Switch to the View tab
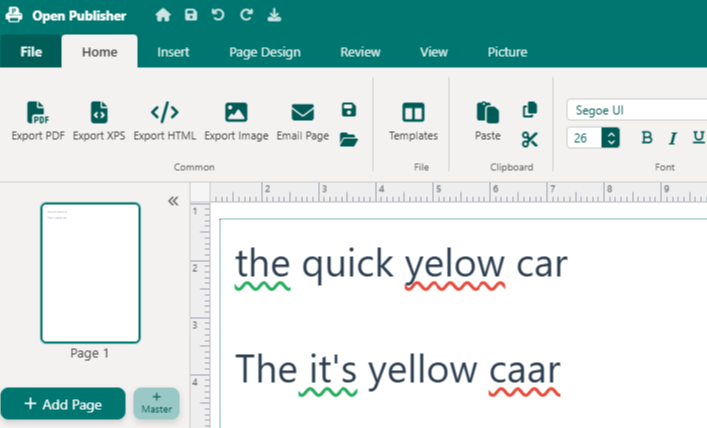Image resolution: width=707 pixels, height=428 pixels. 434,52
